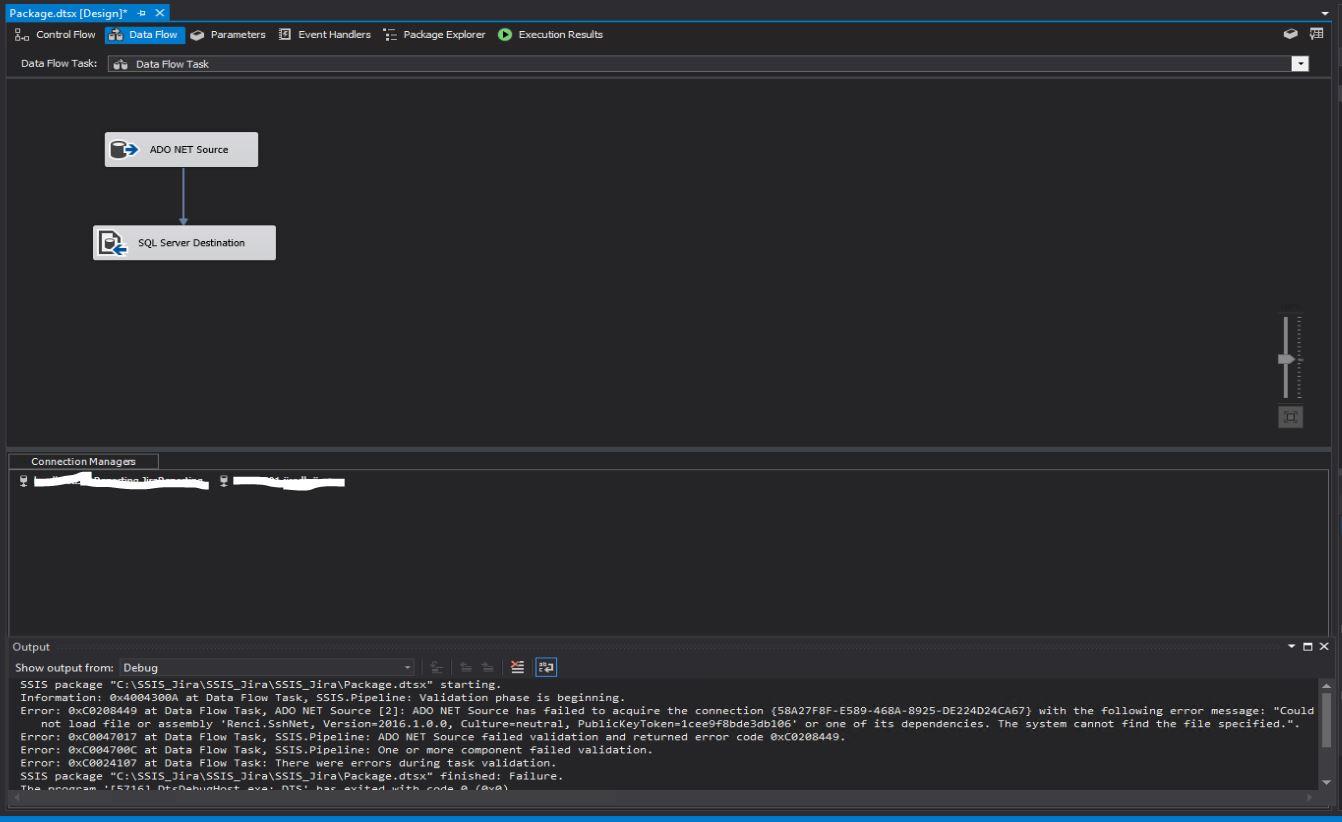The image size is (1342, 822).
Task: Open the Package Explorer tab
Action: [x=435, y=35]
